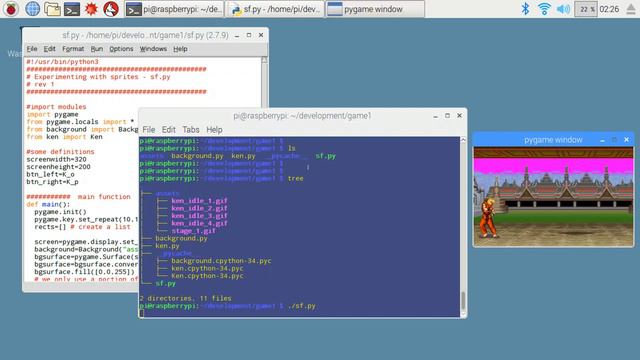Open Windows menu in IDLE editor
Image resolution: width=640 pixels, height=360 pixels.
pyautogui.click(x=153, y=49)
